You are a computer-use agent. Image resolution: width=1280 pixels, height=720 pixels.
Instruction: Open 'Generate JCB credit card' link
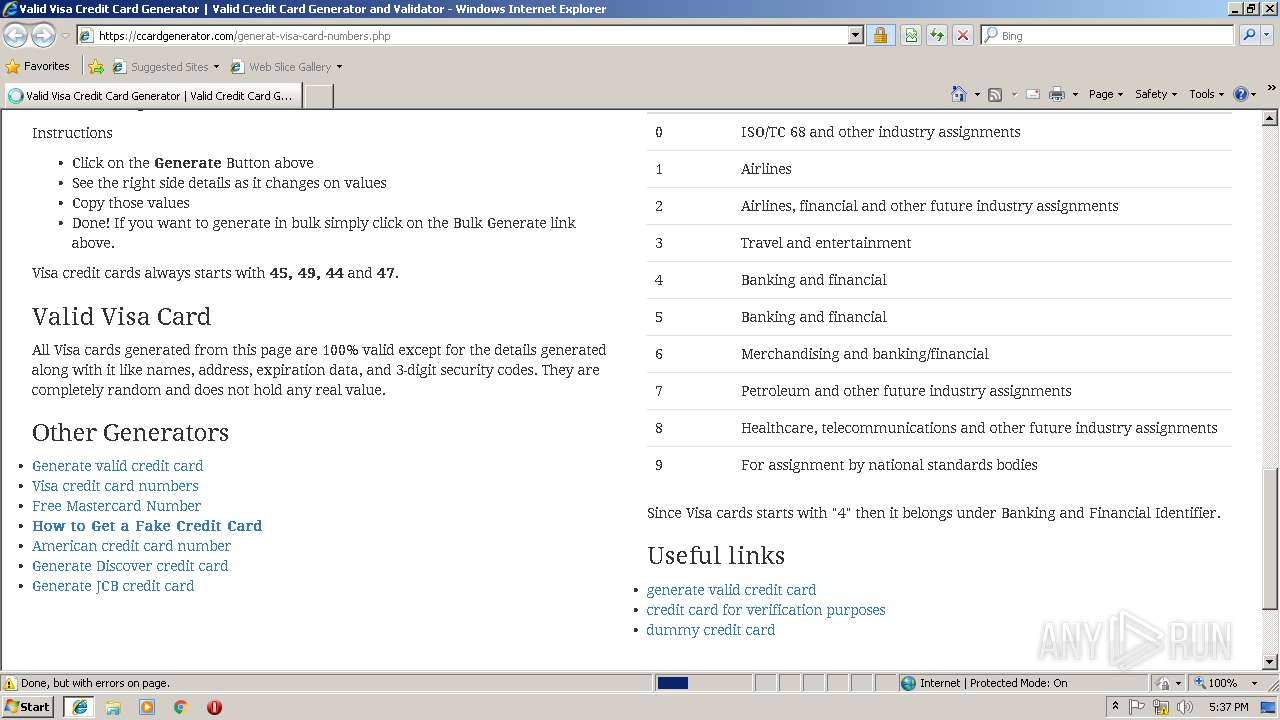113,586
